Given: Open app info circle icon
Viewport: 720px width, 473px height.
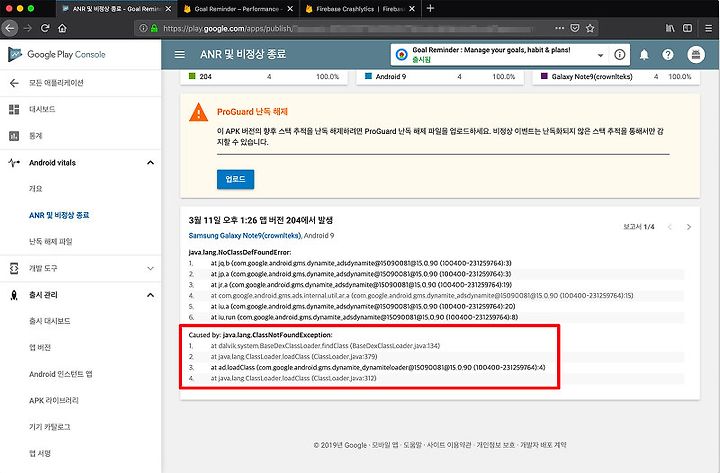Looking at the screenshot, I should (x=619, y=55).
